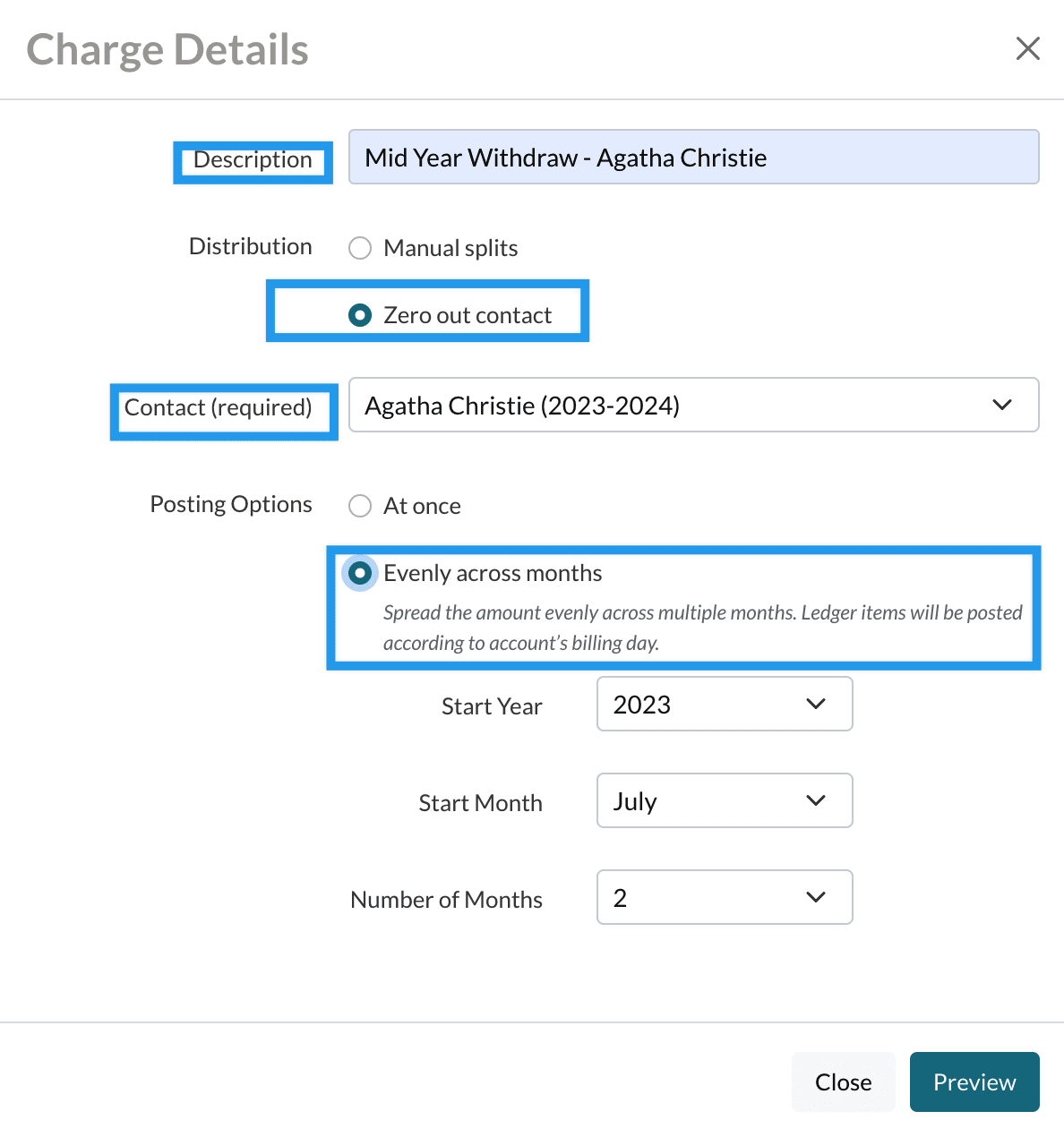Click the Posting Options label
This screenshot has height=1137, width=1064.
click(x=231, y=504)
